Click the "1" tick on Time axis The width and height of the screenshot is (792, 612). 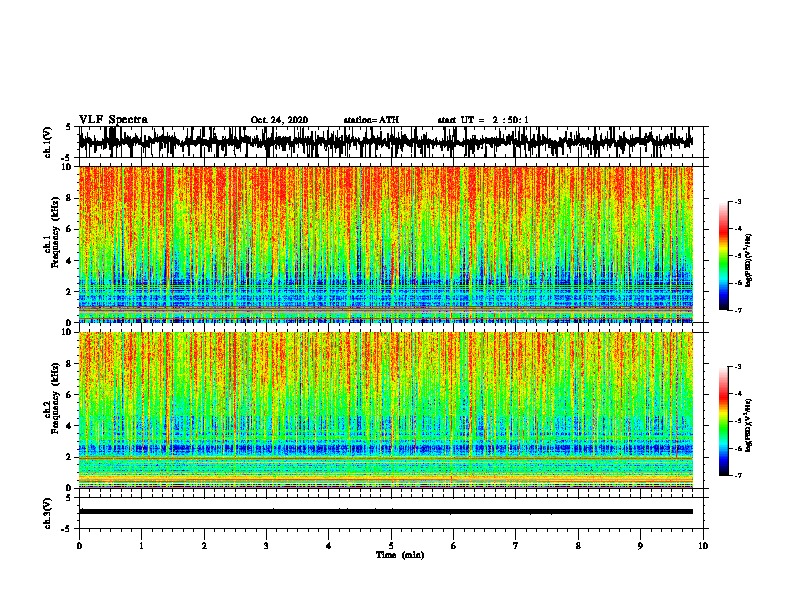point(141,546)
